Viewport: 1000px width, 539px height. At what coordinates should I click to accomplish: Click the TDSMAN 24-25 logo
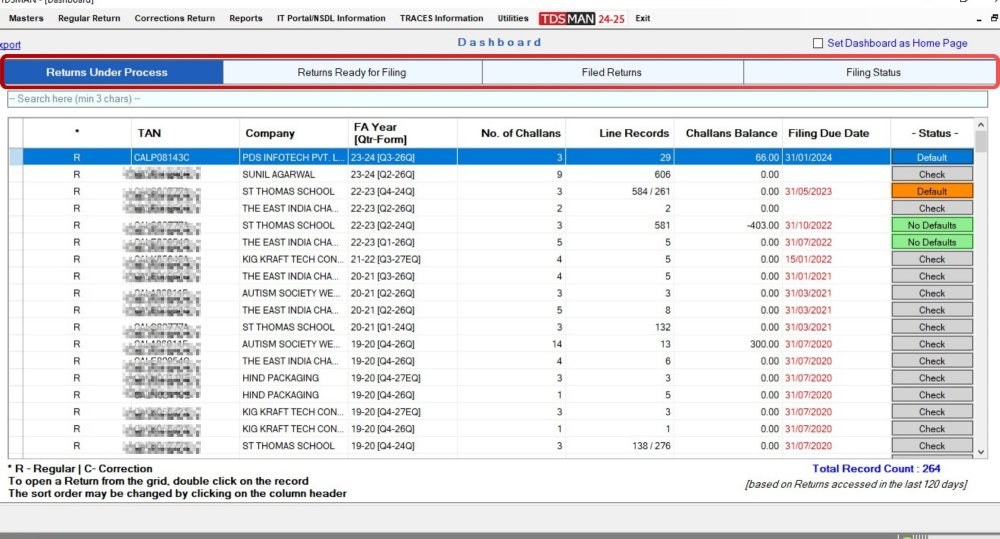582,18
